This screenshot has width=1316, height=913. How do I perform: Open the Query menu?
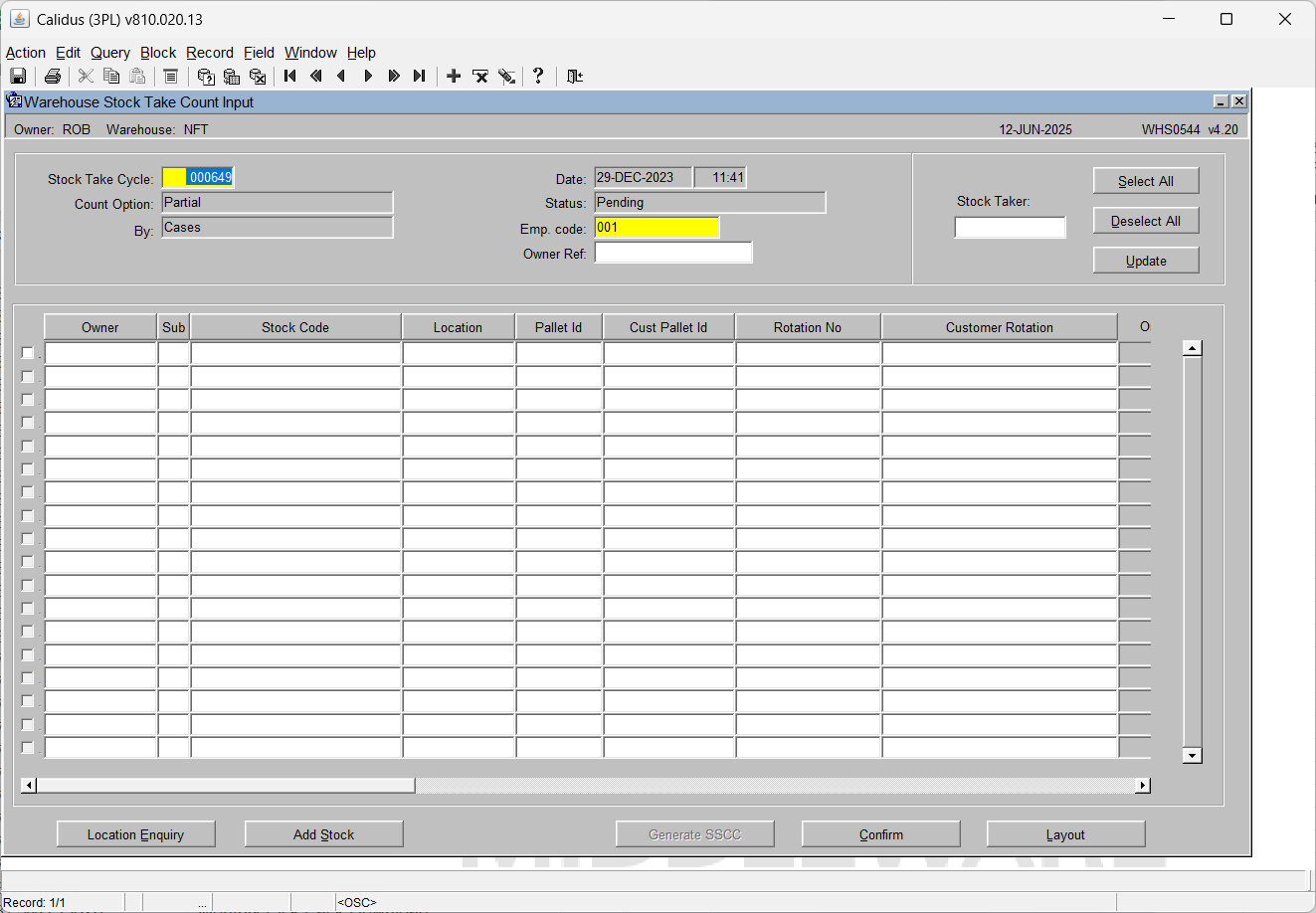click(110, 53)
